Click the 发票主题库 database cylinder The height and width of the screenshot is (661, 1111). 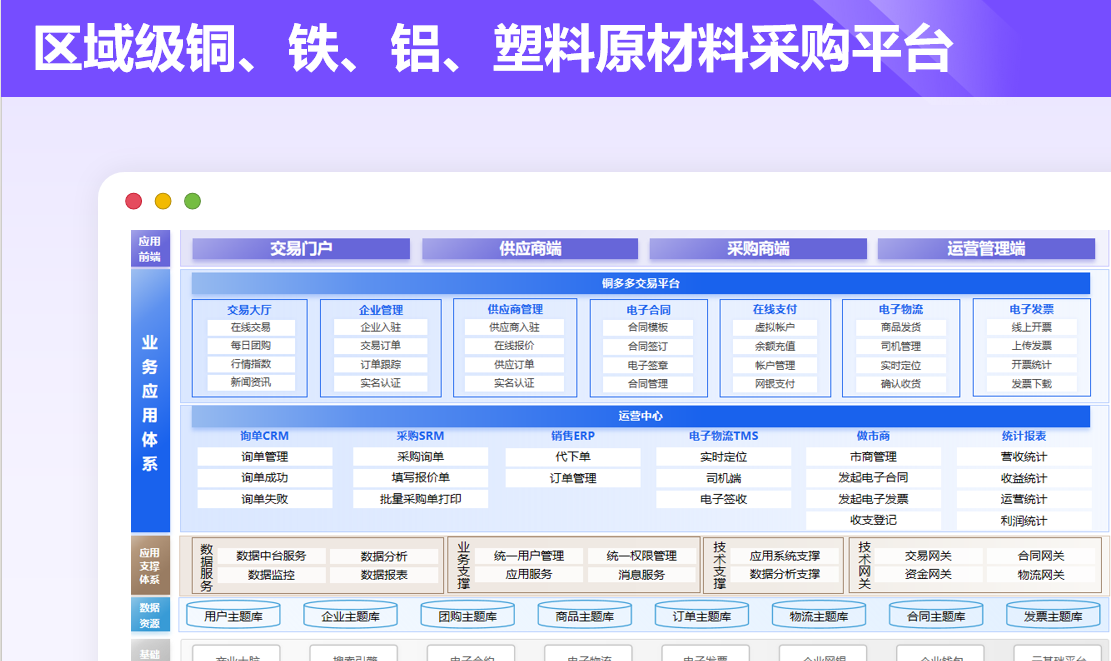1053,615
